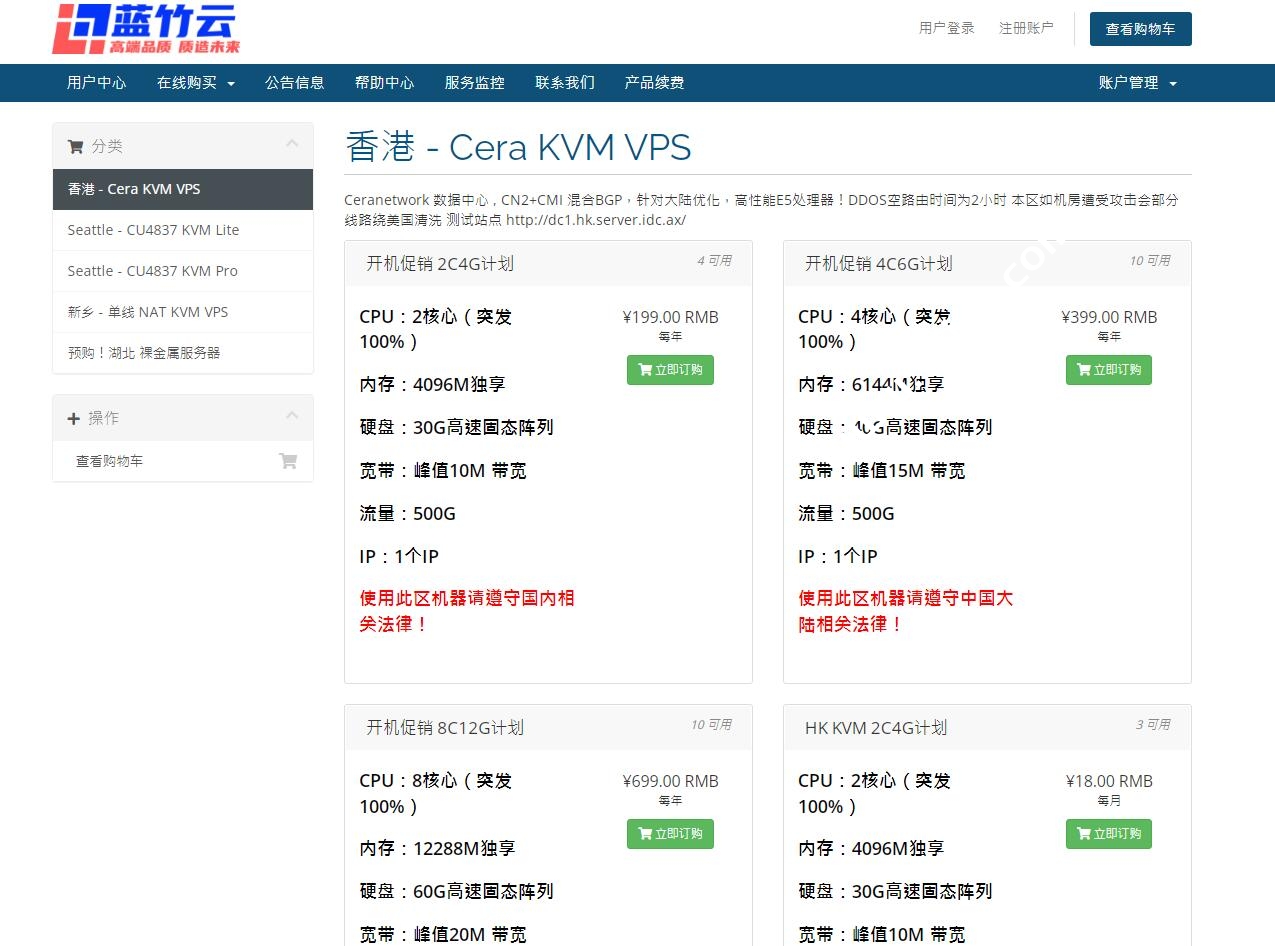This screenshot has width=1275, height=946.
Task: Select 新乡 - 单线 NAT KVM VPS category
Action: (x=147, y=312)
